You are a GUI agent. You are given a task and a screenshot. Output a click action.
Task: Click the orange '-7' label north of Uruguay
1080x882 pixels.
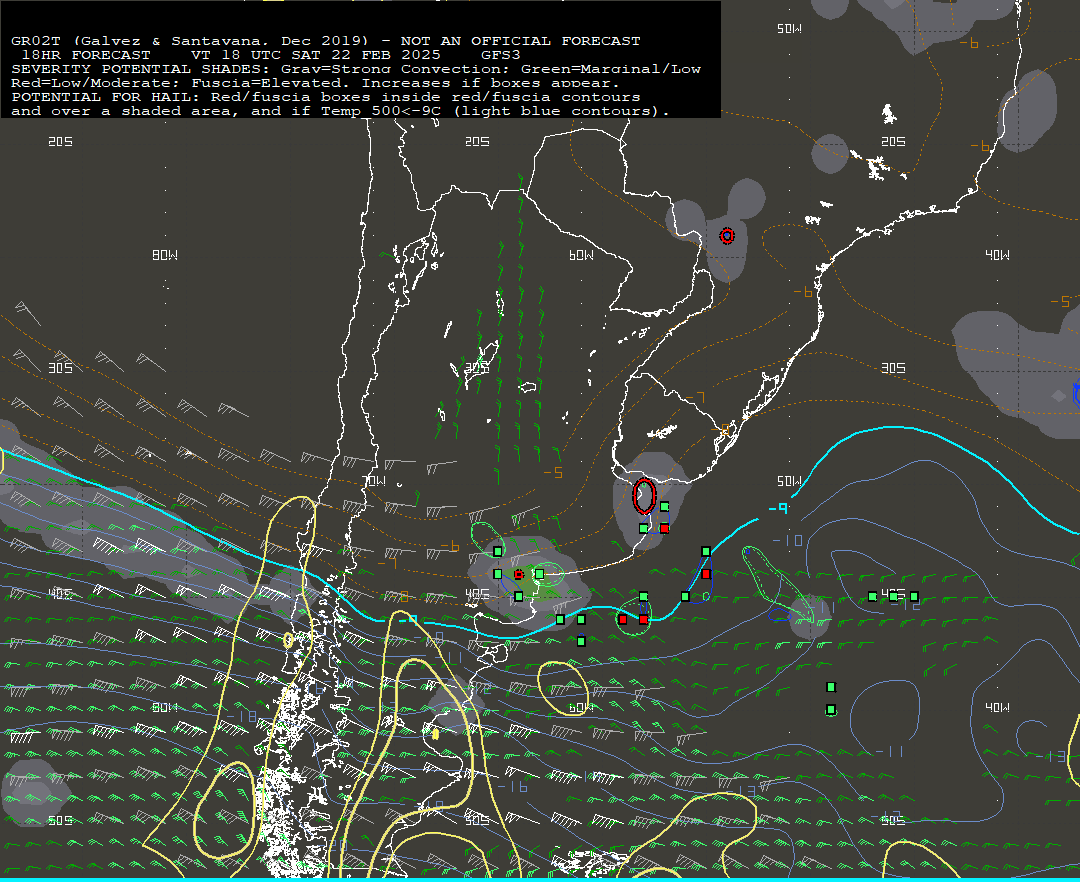point(694,398)
